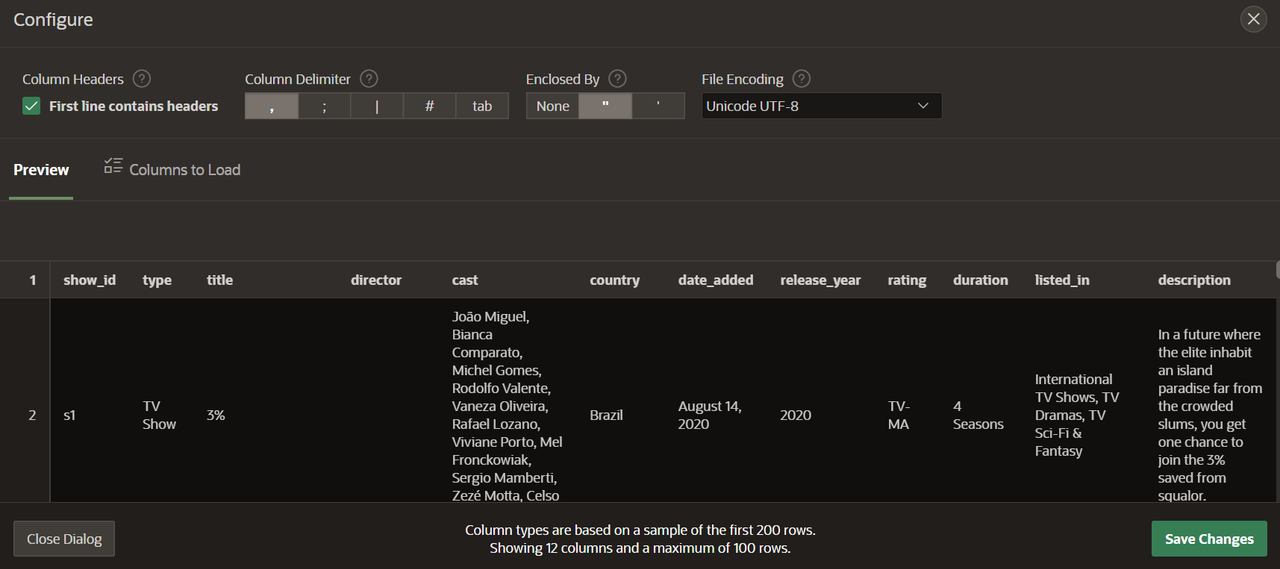Click the TV-MA rating cell

click(x=899, y=415)
